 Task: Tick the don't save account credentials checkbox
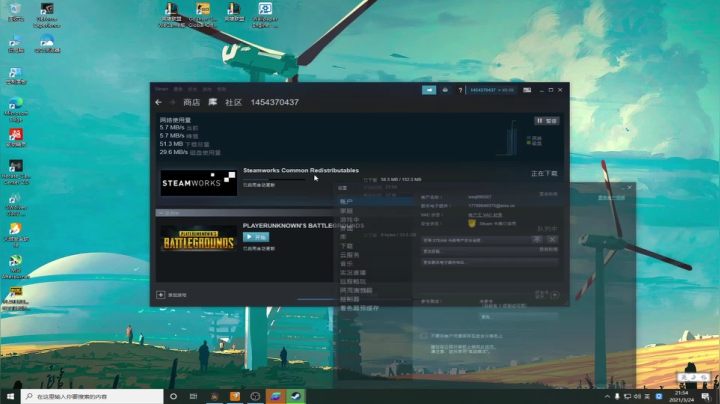pyautogui.click(x=423, y=336)
